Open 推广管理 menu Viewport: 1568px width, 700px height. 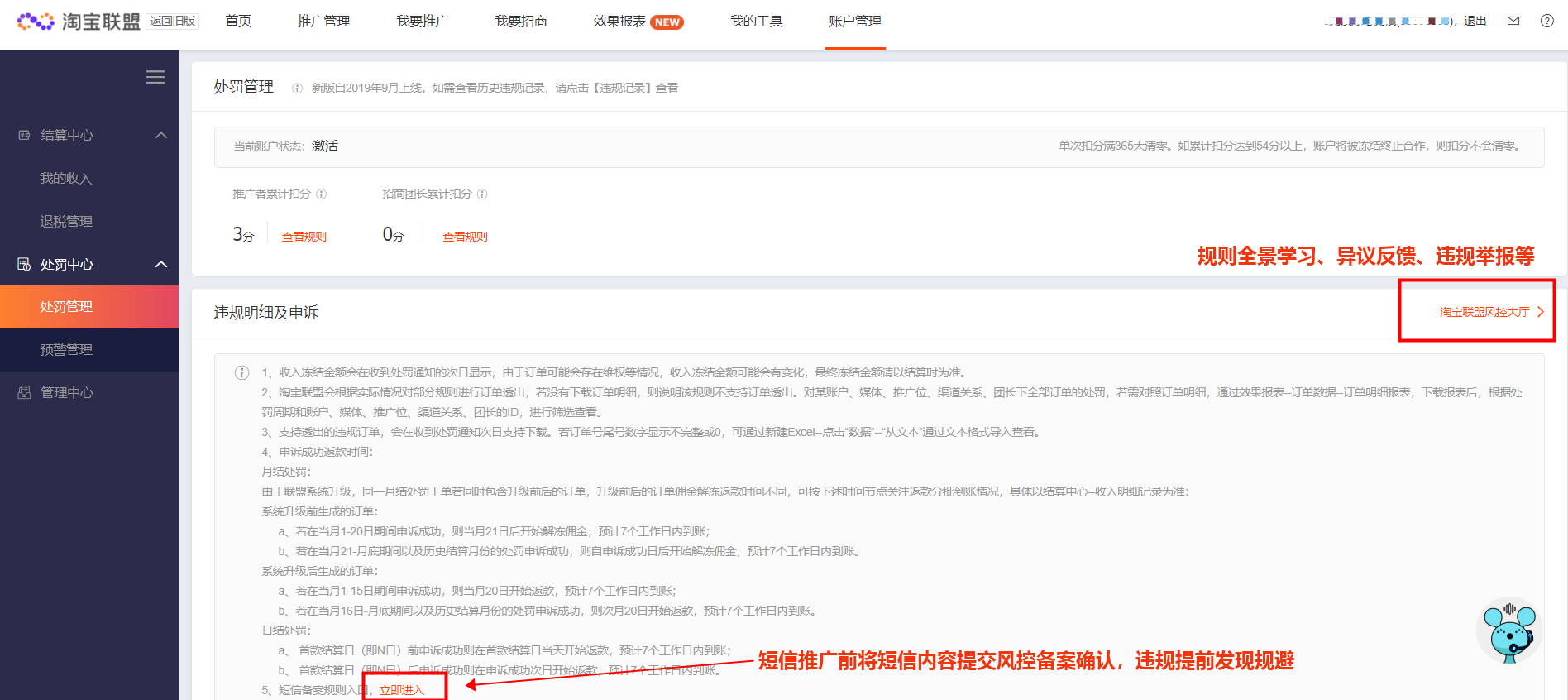pos(323,21)
